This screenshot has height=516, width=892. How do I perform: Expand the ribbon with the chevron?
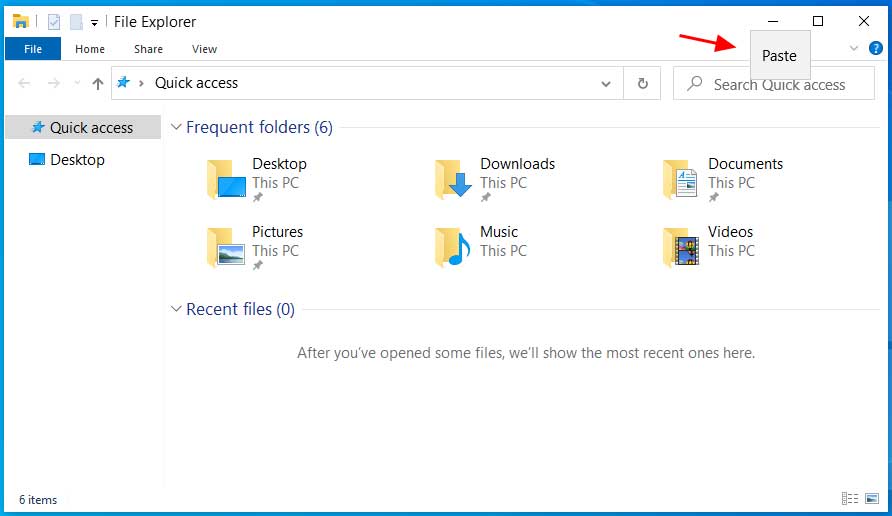[x=854, y=48]
